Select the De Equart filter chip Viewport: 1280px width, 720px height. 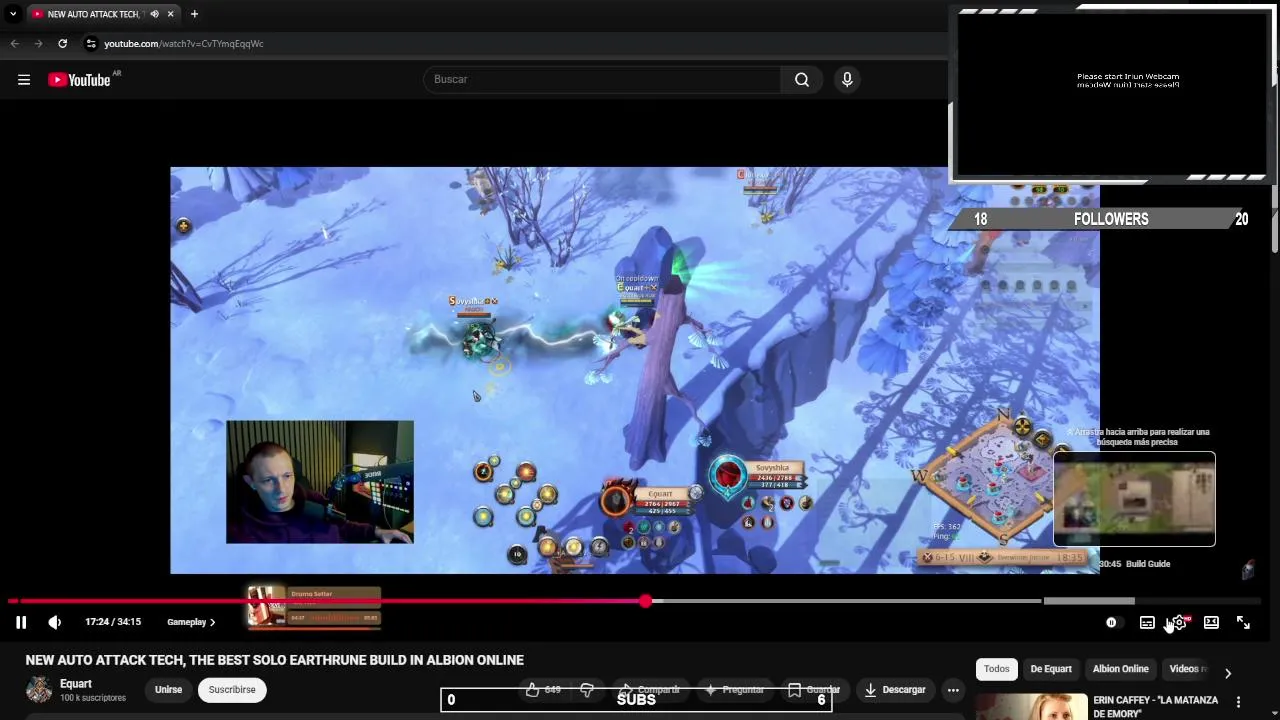(1051, 669)
